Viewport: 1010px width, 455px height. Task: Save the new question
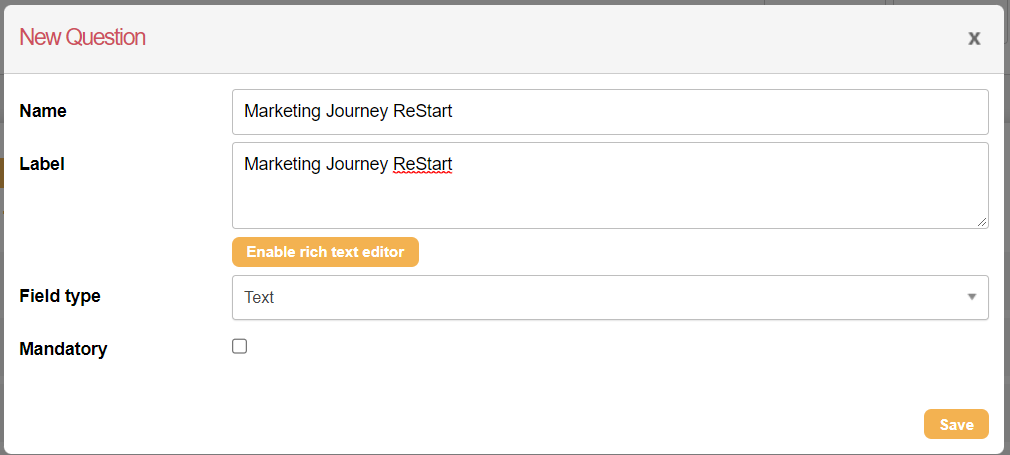(x=956, y=424)
